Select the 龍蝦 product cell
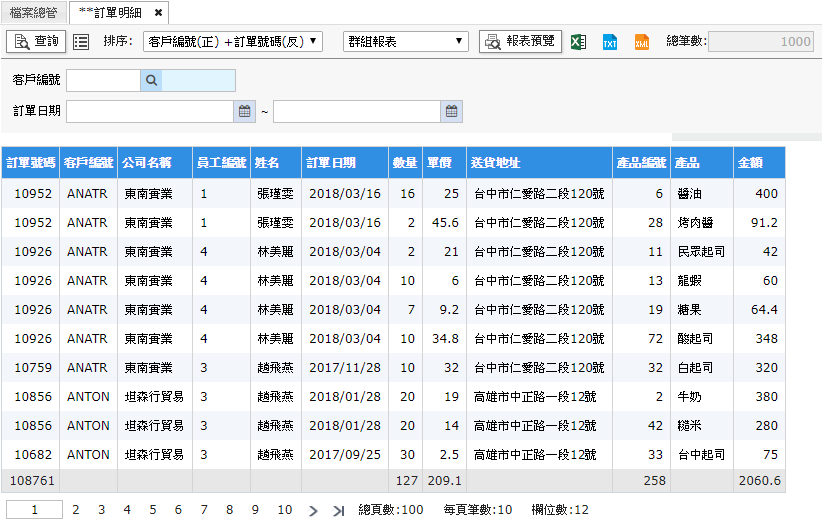822x530 pixels. pos(702,281)
